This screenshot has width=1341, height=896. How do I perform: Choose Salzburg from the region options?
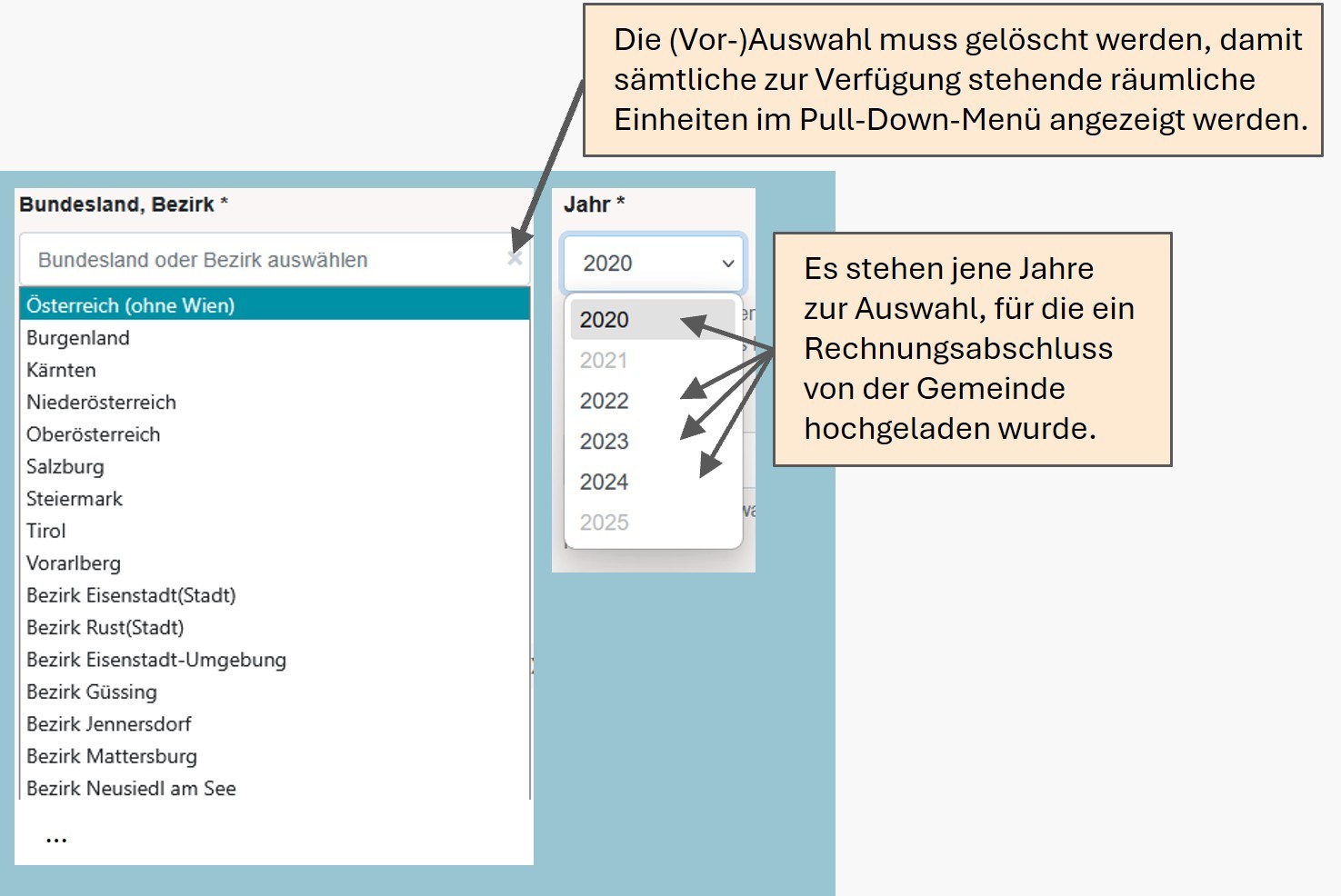(x=65, y=467)
